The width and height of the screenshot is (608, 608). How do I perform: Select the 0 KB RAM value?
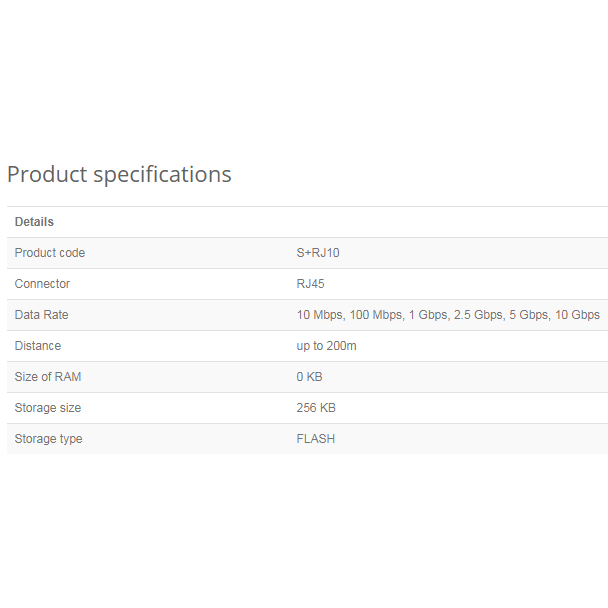point(310,377)
